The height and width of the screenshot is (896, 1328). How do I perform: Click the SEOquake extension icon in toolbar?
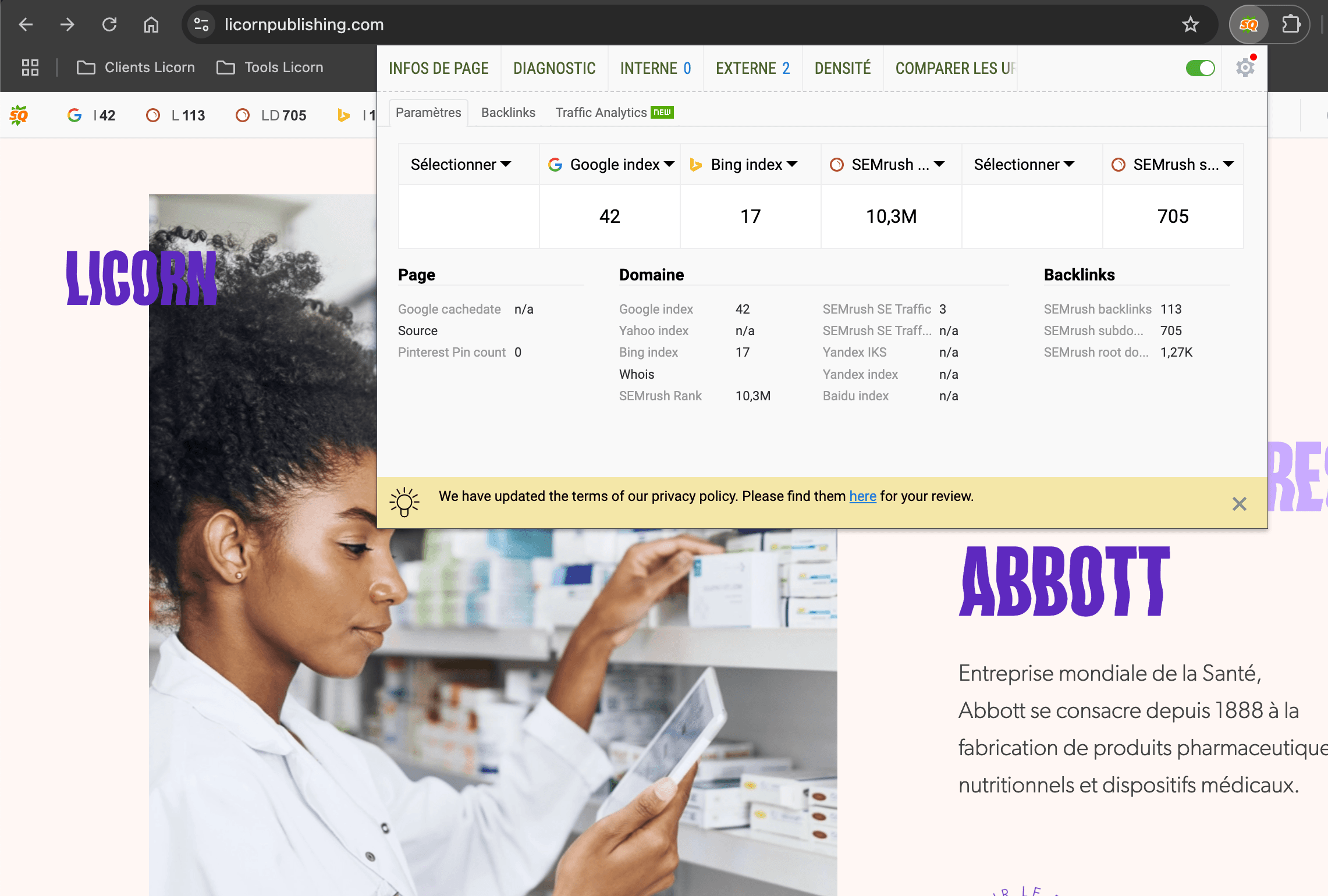click(1248, 24)
